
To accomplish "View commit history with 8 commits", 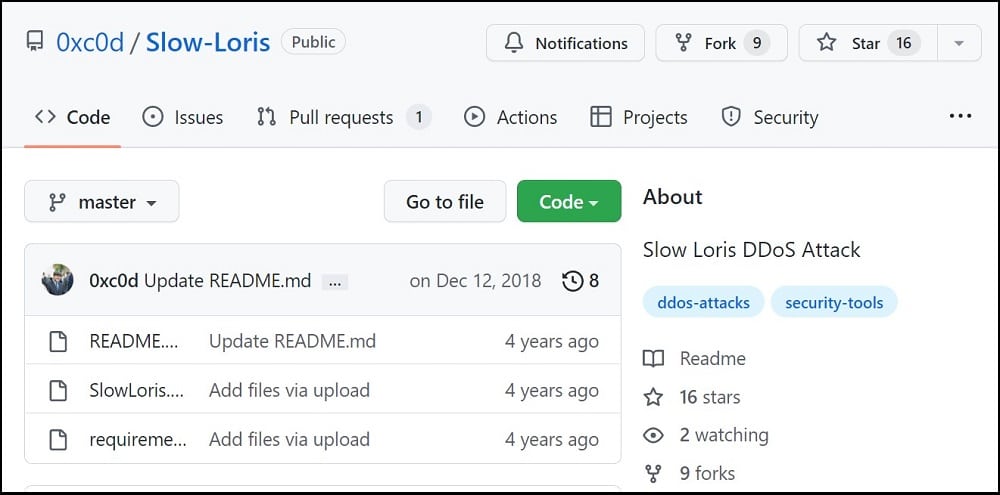I will (581, 281).
